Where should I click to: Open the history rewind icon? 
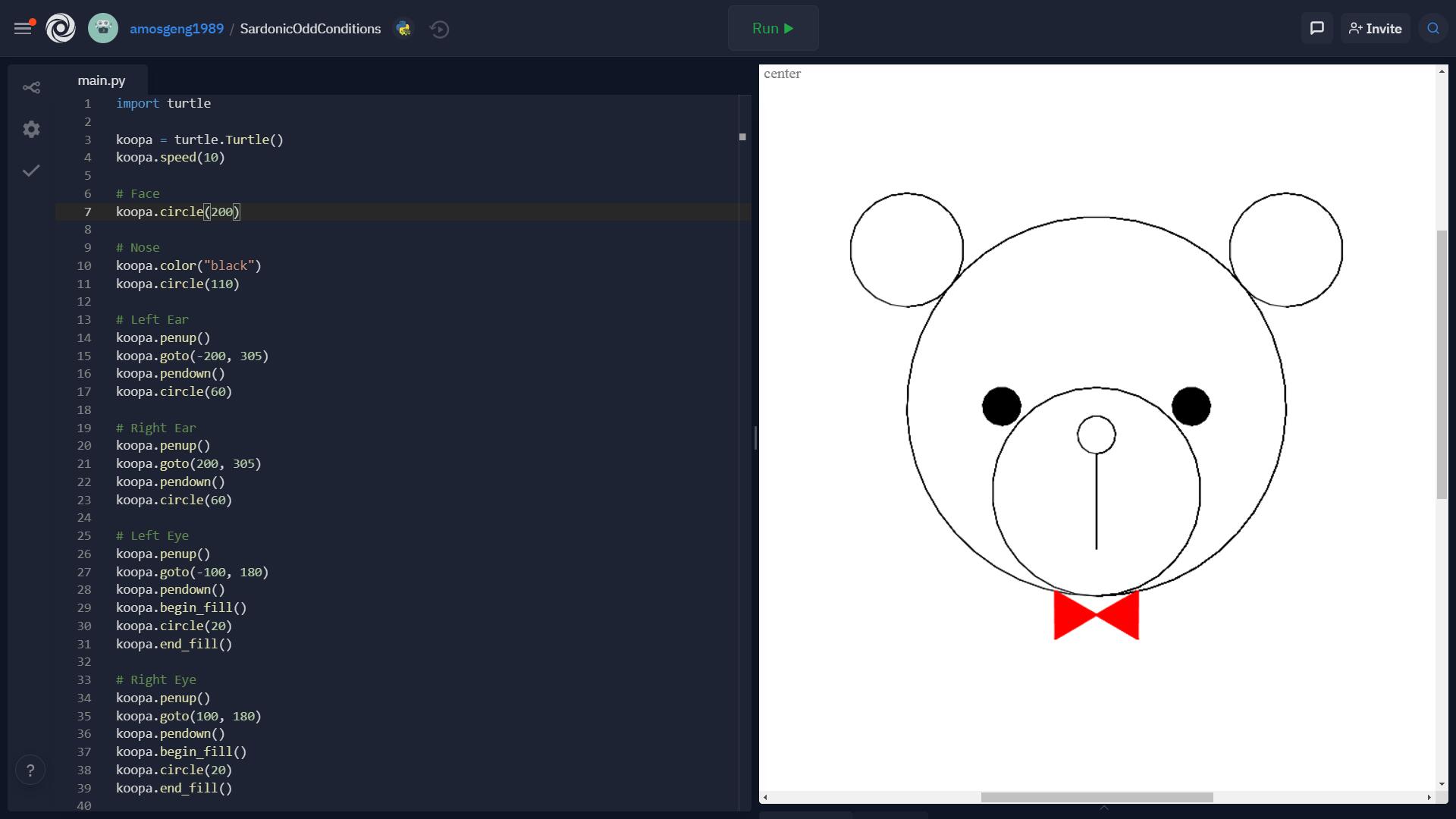pos(440,29)
